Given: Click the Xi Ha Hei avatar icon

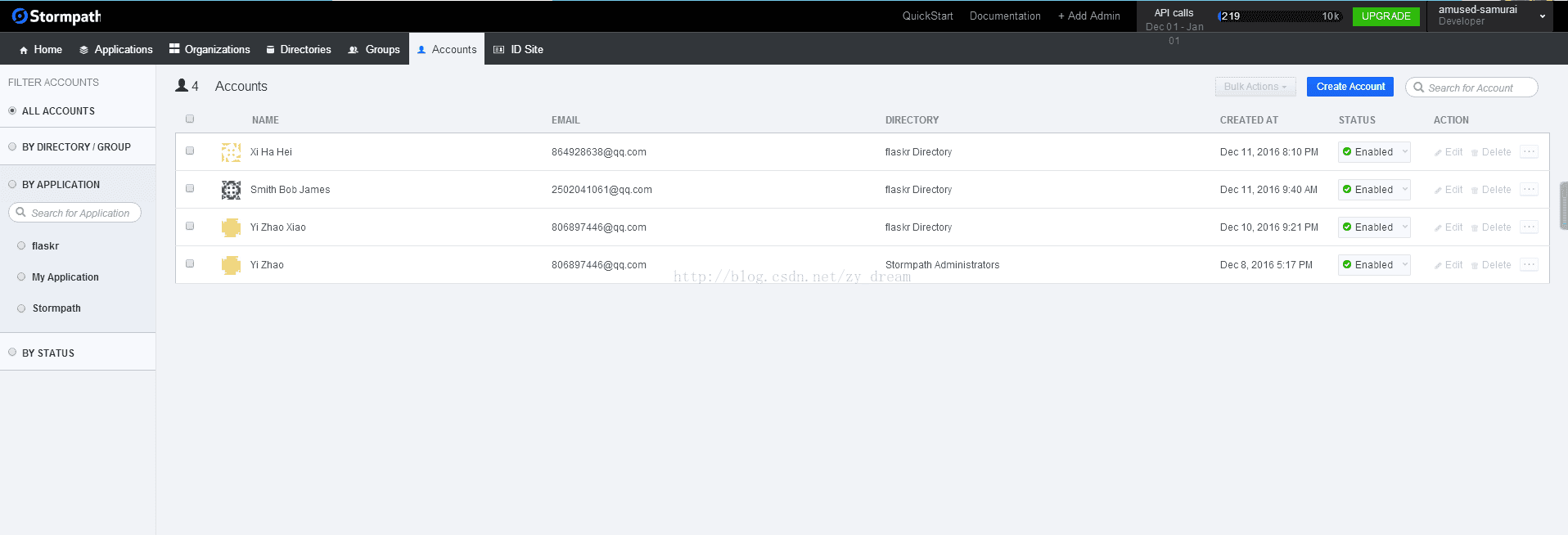Looking at the screenshot, I should coord(232,152).
